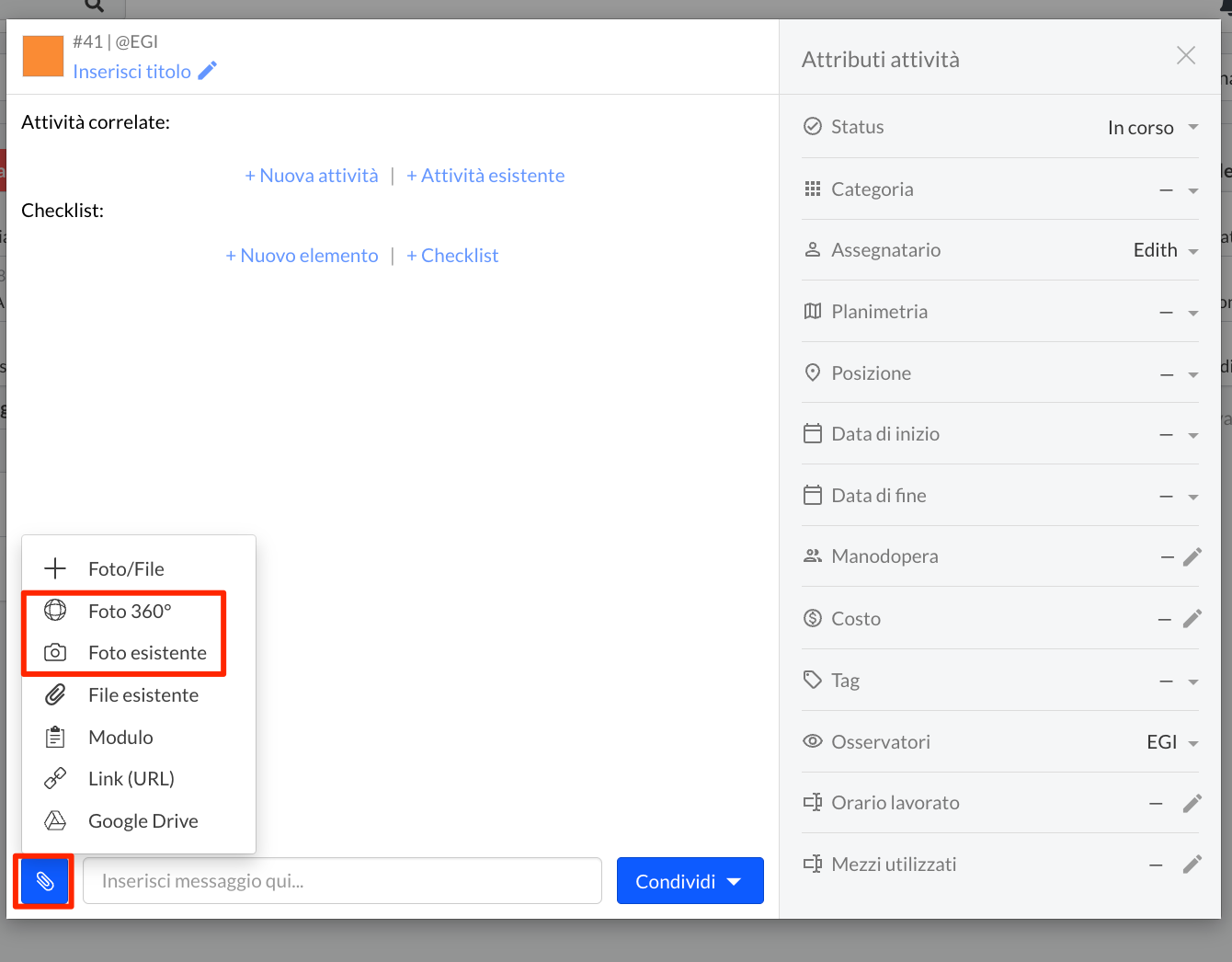The image size is (1232, 962).
Task: Choose Foto esistente from attachment menu
Action: (139, 653)
